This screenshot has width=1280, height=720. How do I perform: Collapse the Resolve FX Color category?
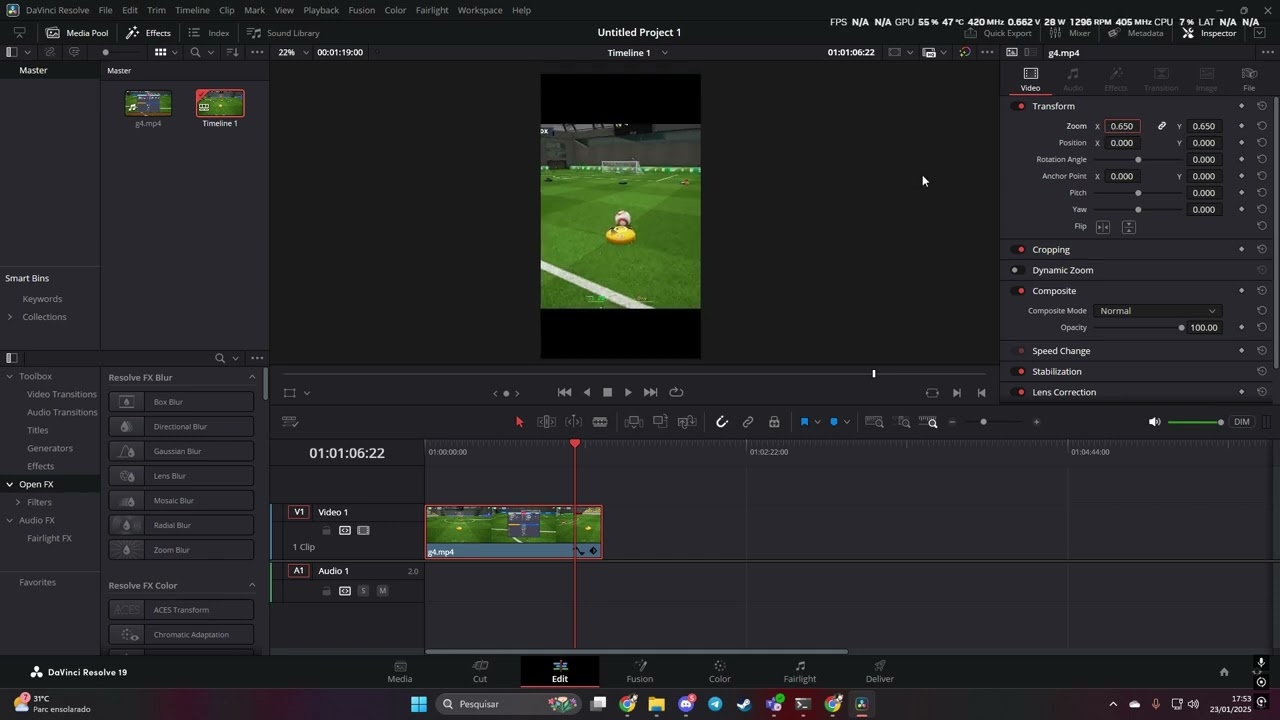point(251,585)
